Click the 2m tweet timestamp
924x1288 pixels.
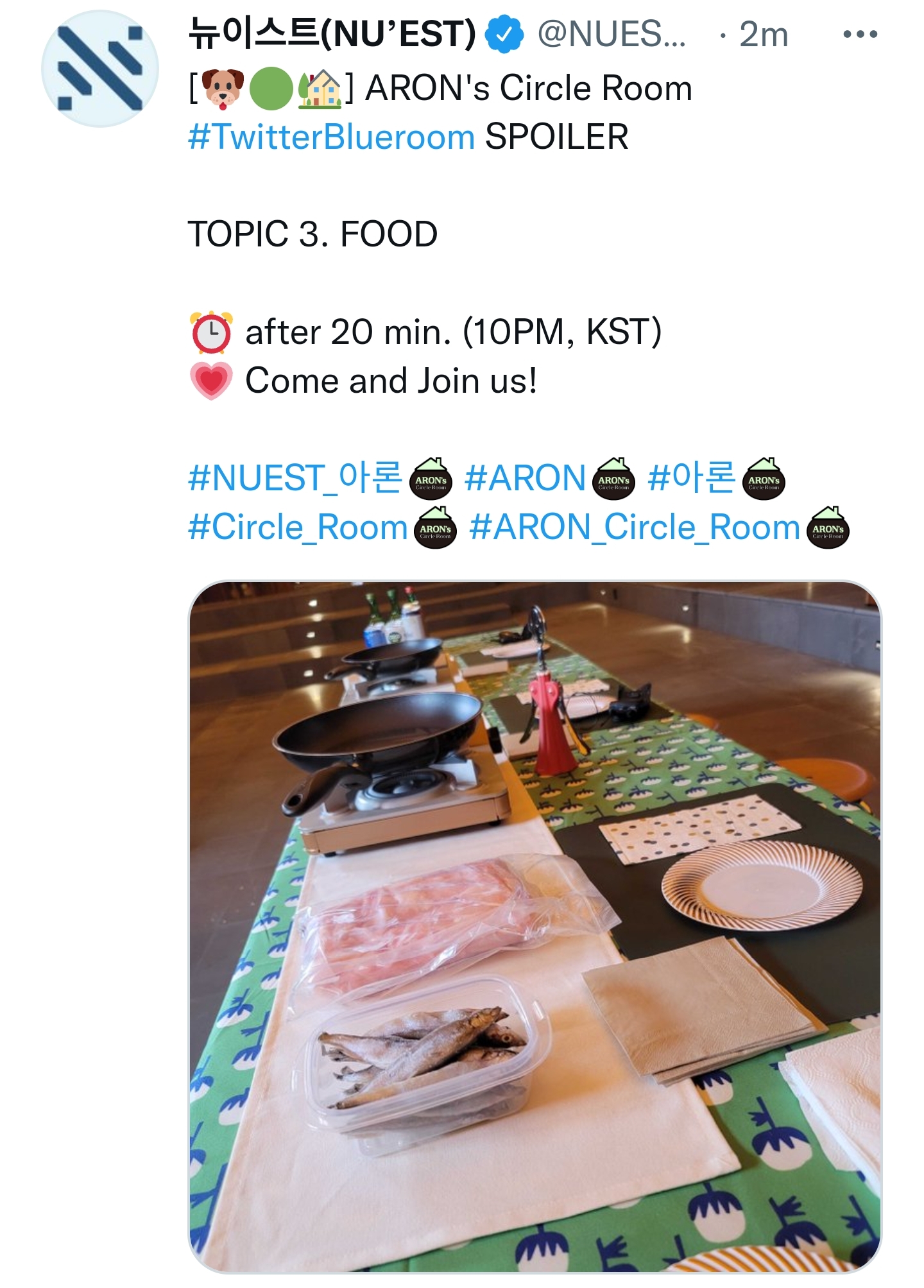click(x=764, y=34)
